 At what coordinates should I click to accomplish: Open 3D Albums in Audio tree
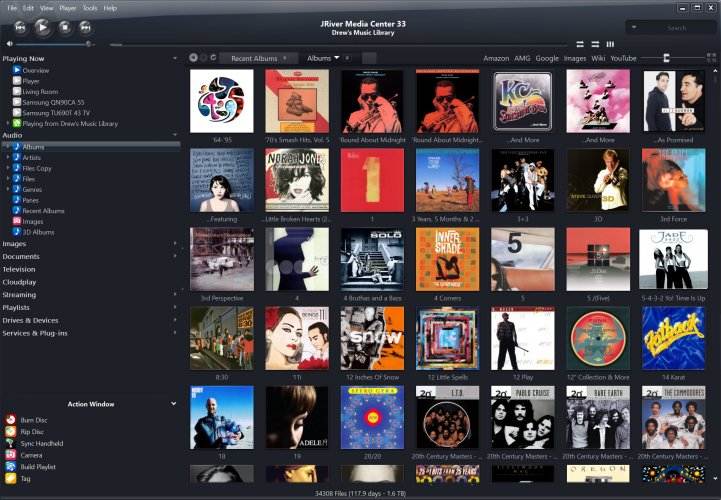point(38,232)
